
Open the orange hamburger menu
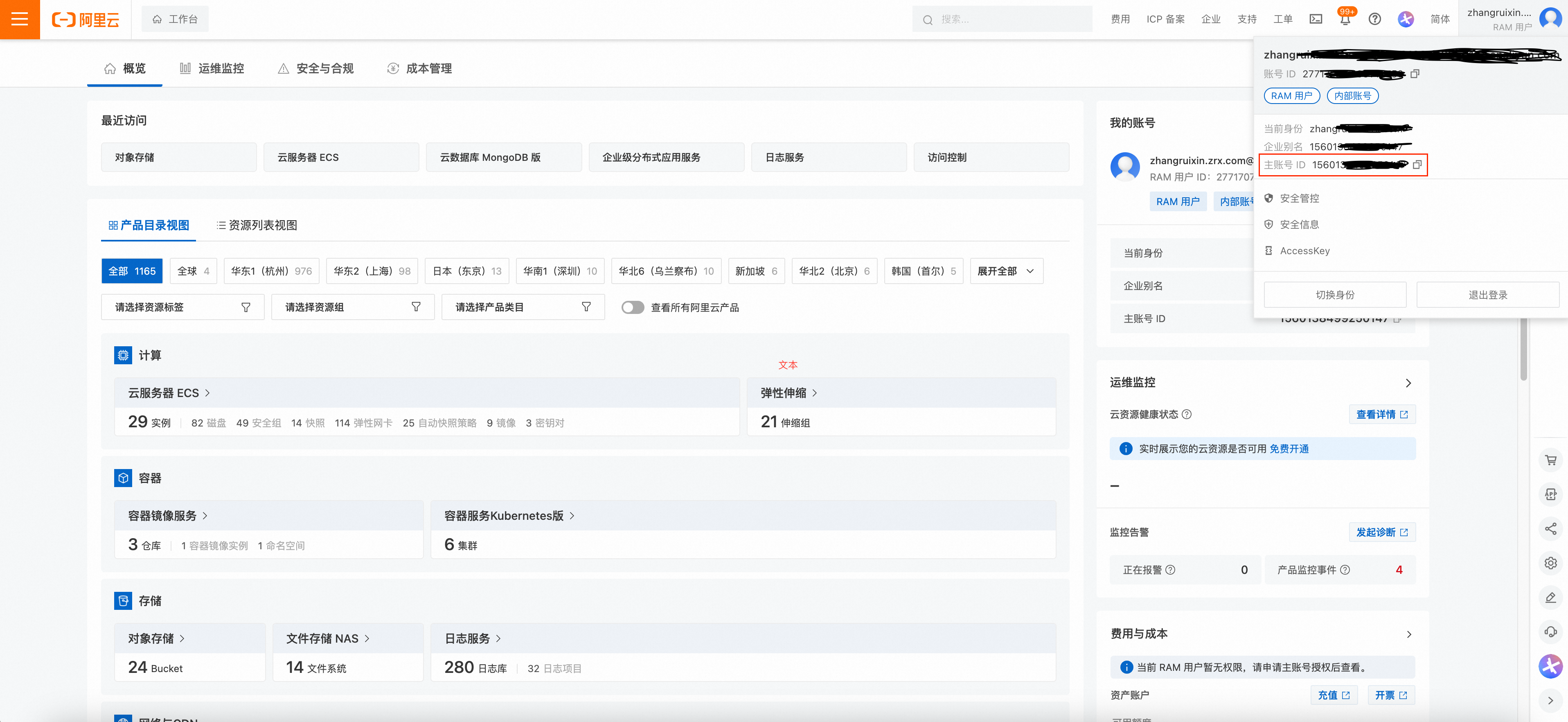(20, 20)
